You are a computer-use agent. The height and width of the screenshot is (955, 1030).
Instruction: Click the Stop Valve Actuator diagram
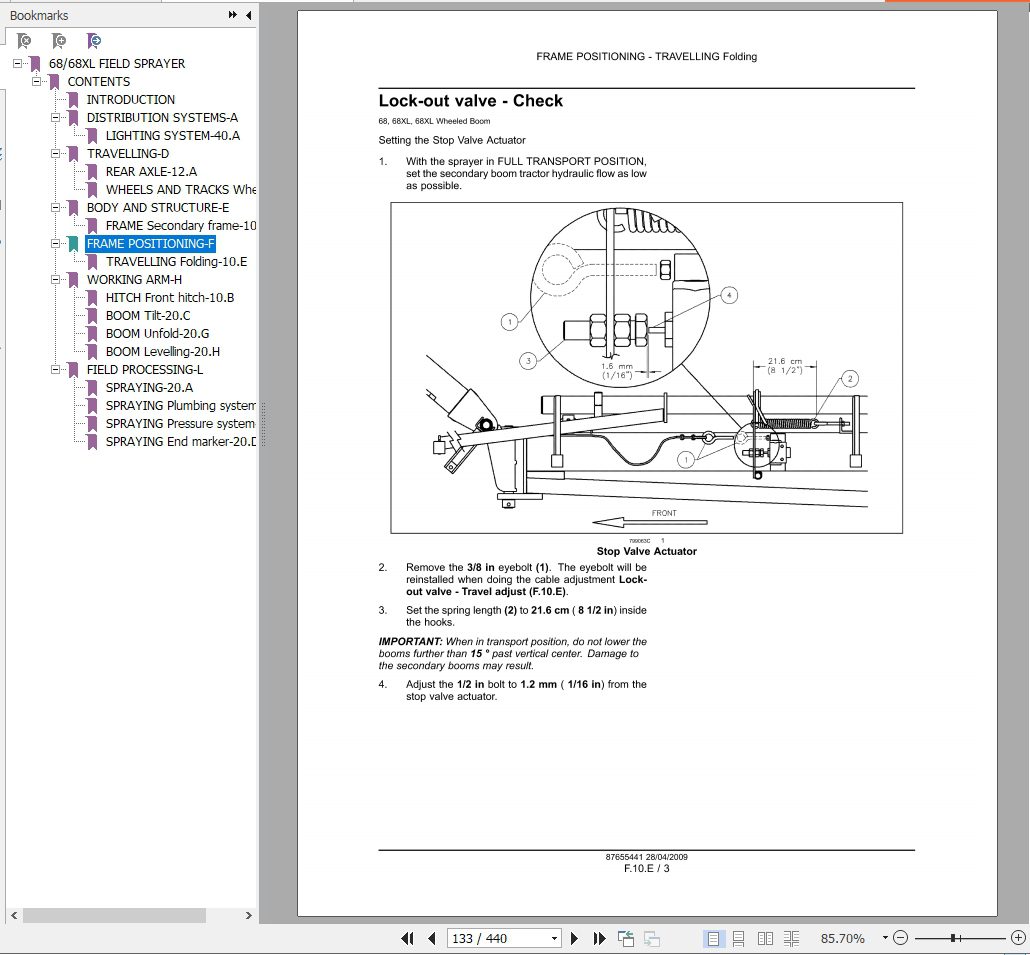(646, 368)
